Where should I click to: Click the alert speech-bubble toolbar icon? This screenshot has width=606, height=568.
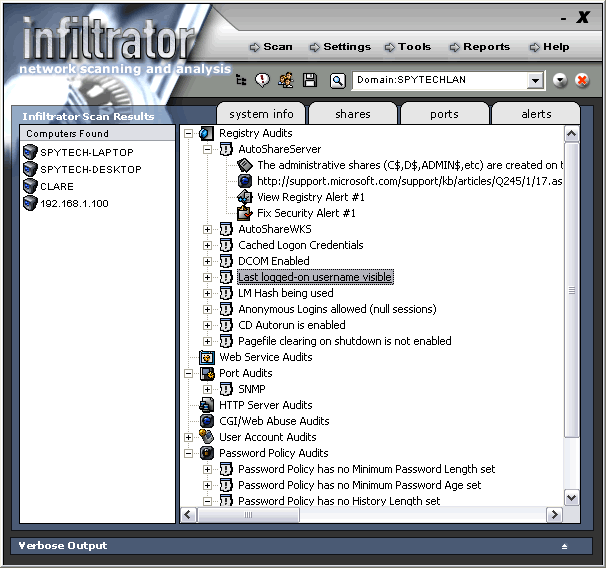click(x=262, y=80)
